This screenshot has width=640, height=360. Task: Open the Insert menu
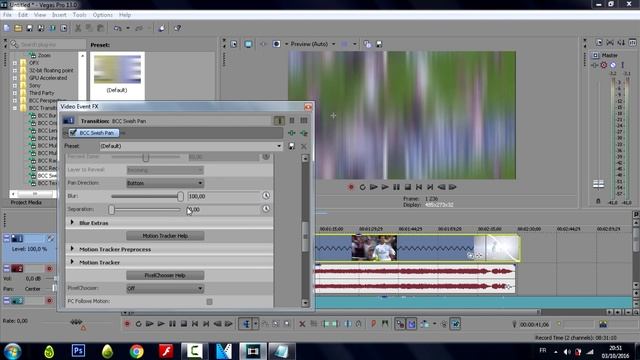pos(59,15)
